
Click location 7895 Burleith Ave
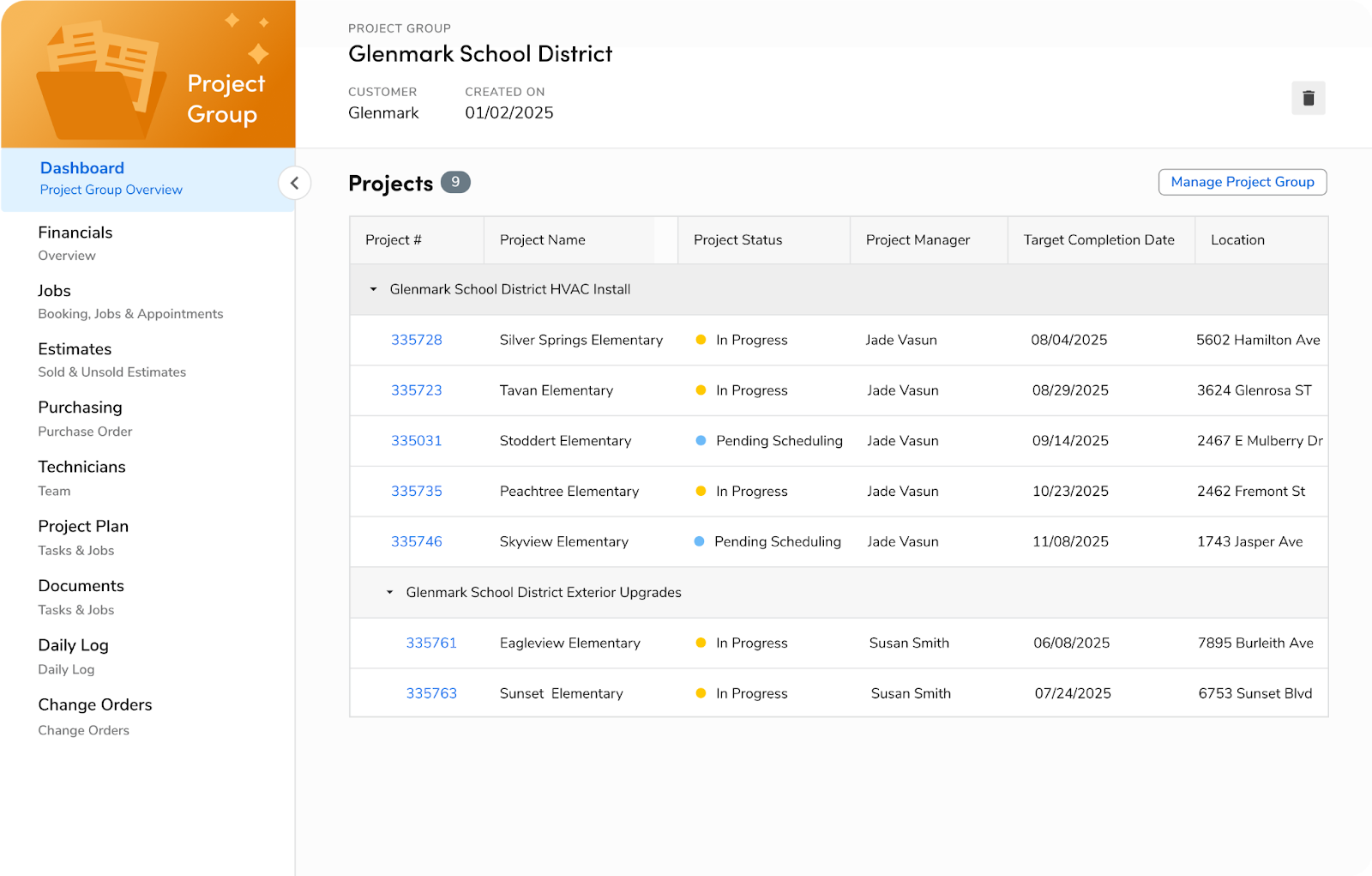click(x=1255, y=643)
